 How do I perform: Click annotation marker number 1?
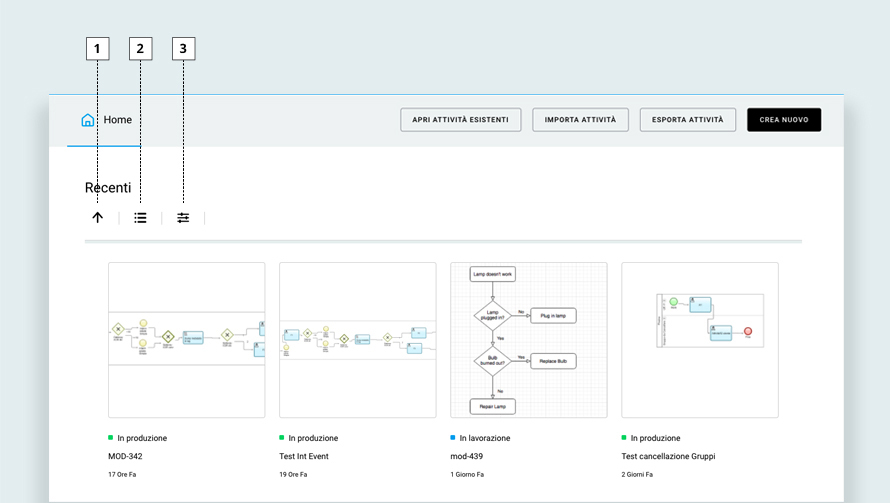pyautogui.click(x=97, y=48)
